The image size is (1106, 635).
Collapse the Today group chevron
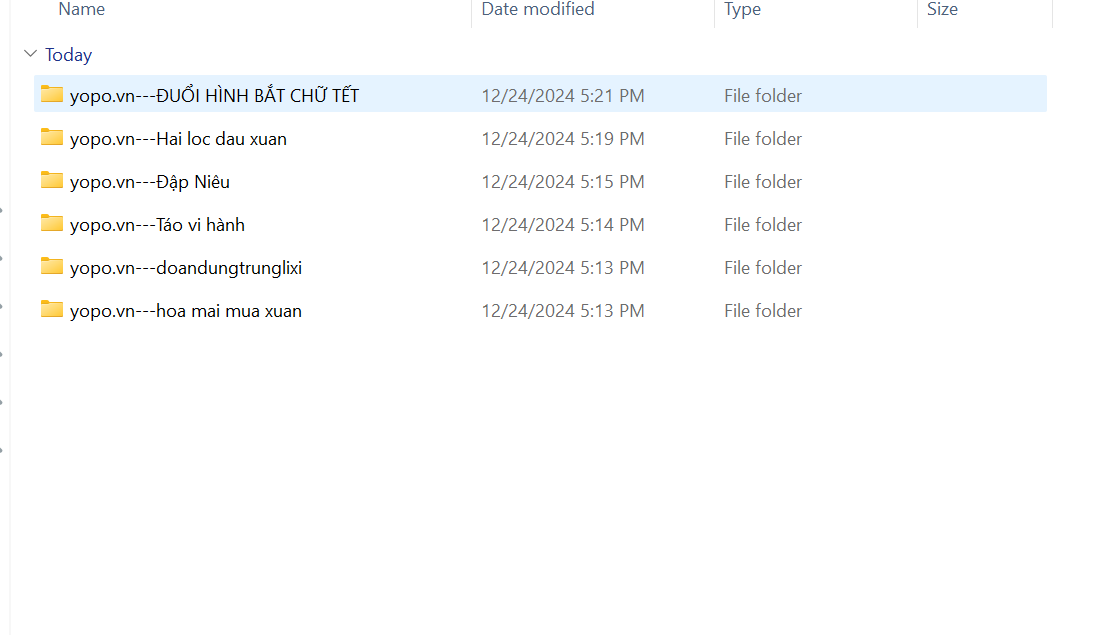coord(31,55)
